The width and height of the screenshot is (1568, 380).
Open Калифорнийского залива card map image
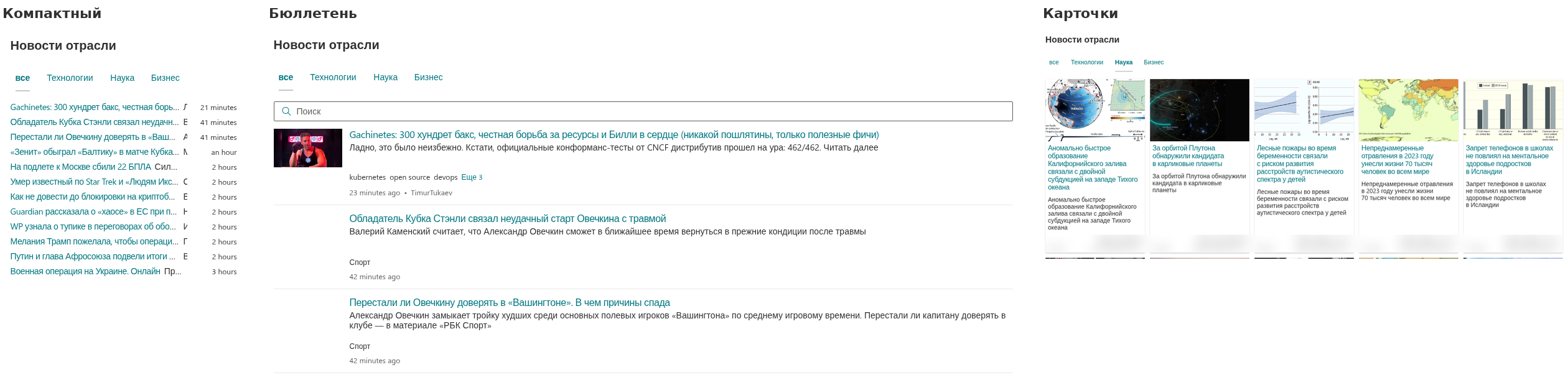(1094, 110)
